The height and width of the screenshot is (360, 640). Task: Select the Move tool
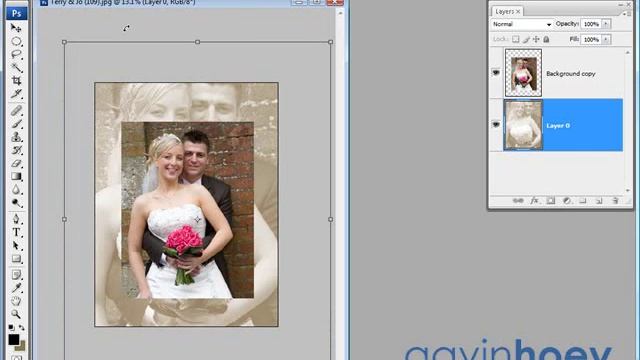pyautogui.click(x=16, y=28)
